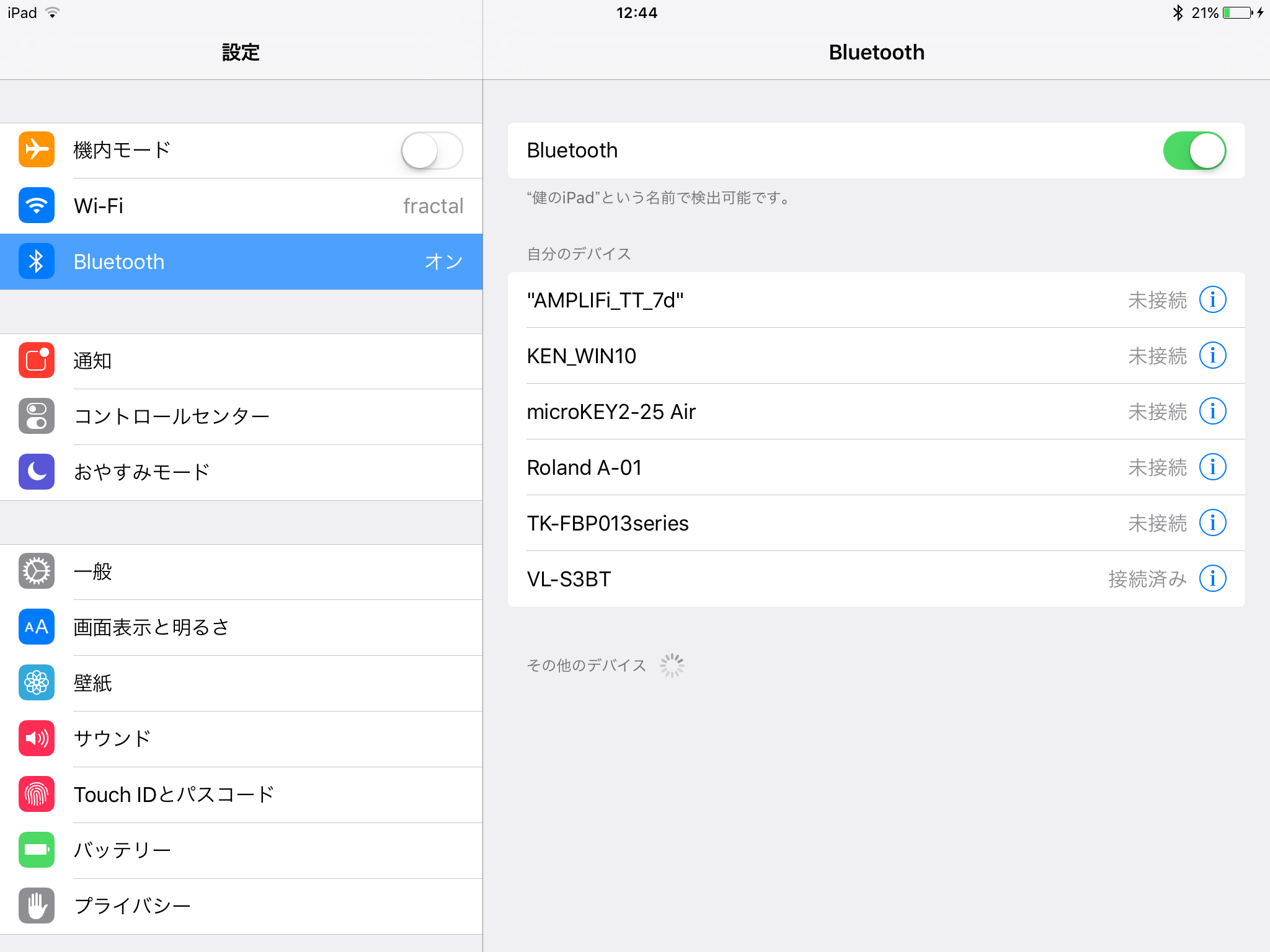Connect to Roland A-01
This screenshot has height=952, width=1270.
click(876, 467)
